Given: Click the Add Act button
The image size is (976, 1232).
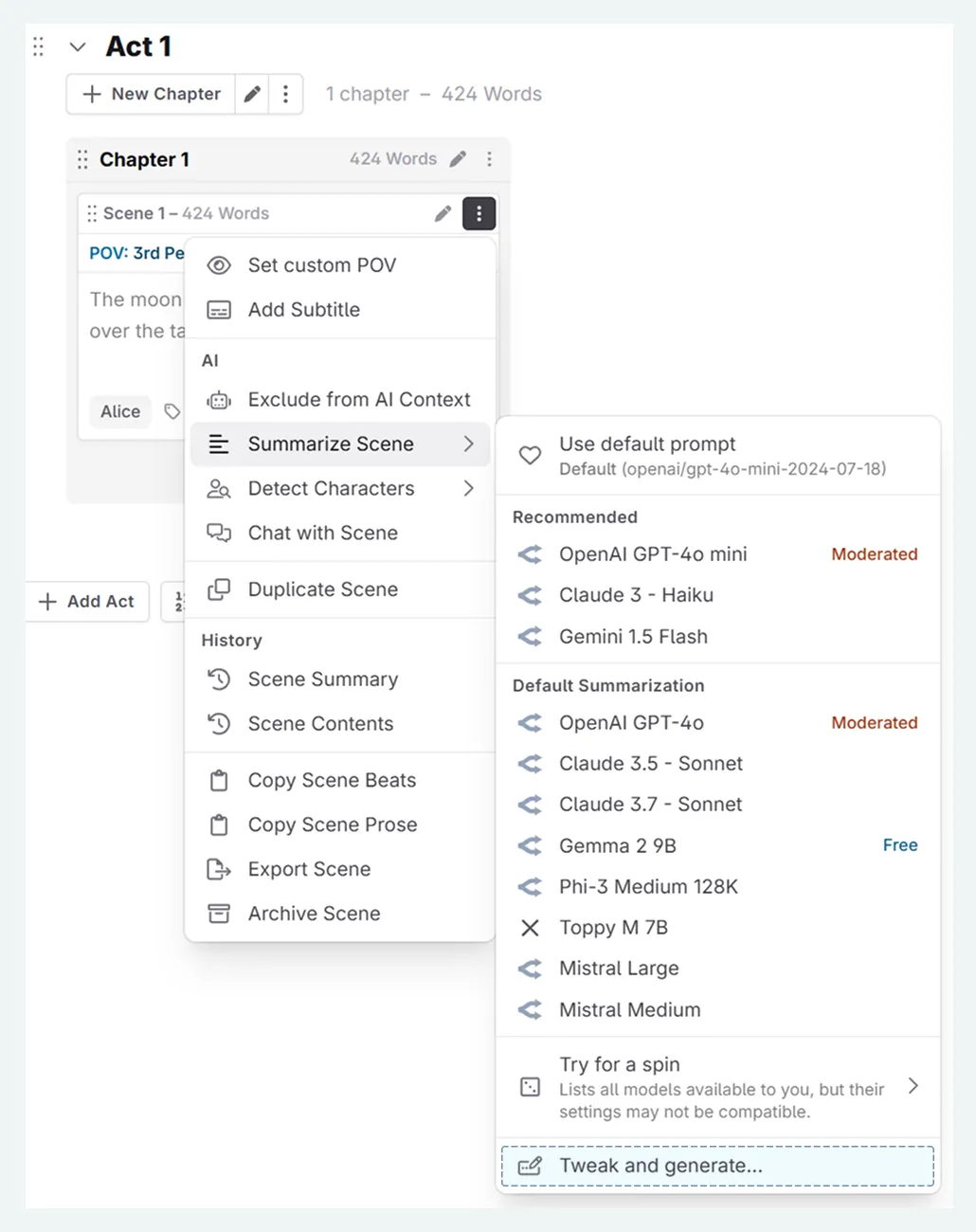Looking at the screenshot, I should pos(87,602).
